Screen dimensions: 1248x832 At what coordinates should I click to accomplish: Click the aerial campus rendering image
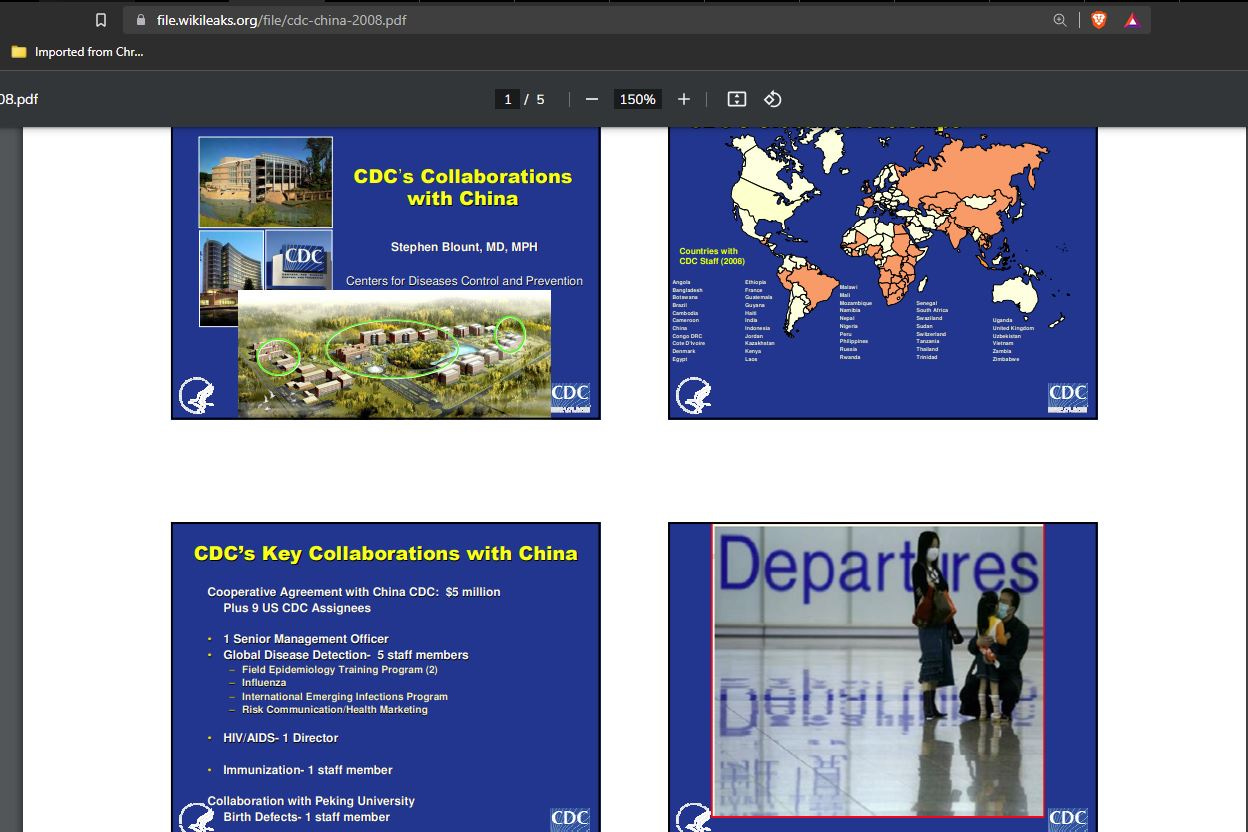pos(394,353)
